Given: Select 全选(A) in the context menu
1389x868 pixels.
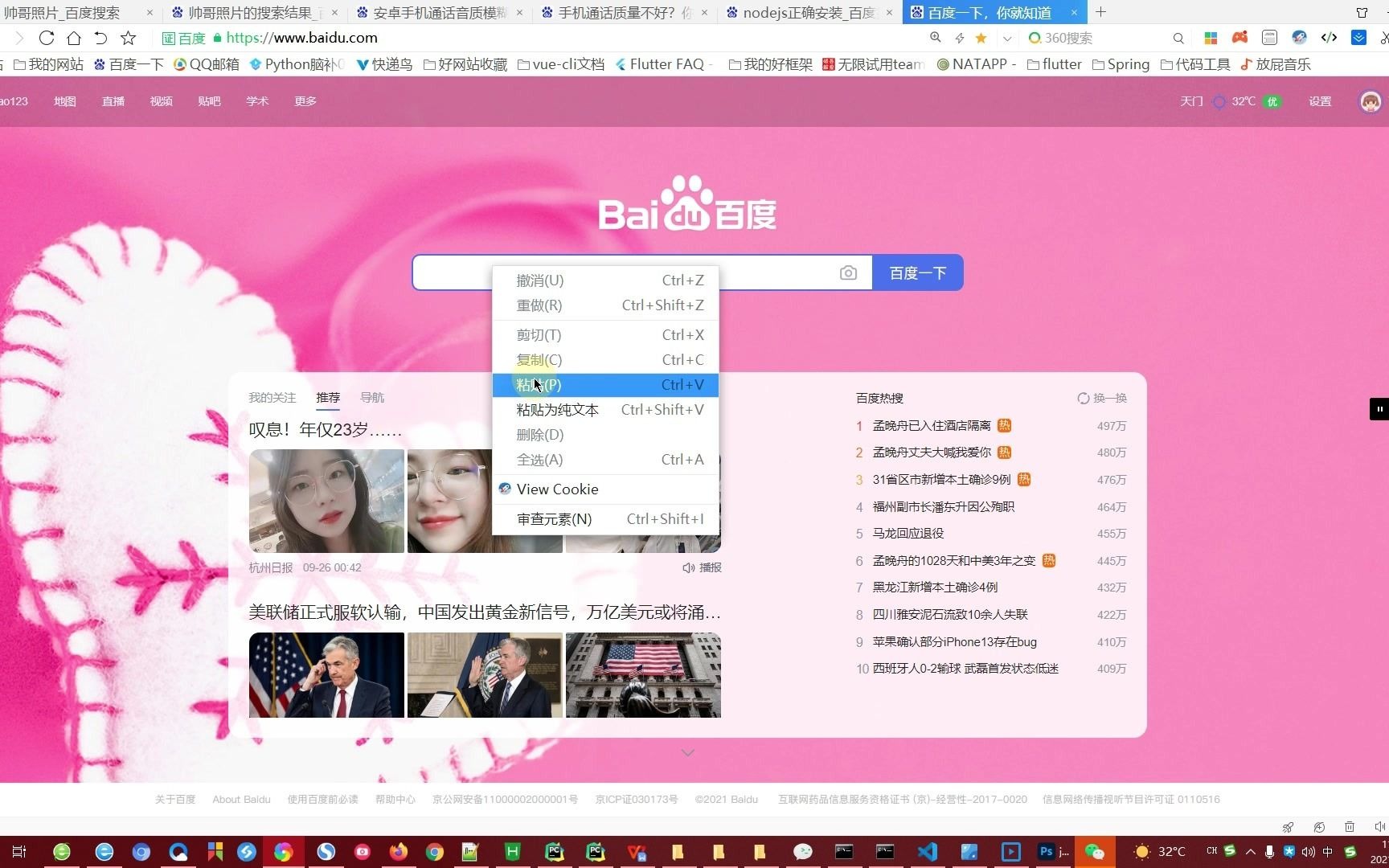Looking at the screenshot, I should pos(605,460).
